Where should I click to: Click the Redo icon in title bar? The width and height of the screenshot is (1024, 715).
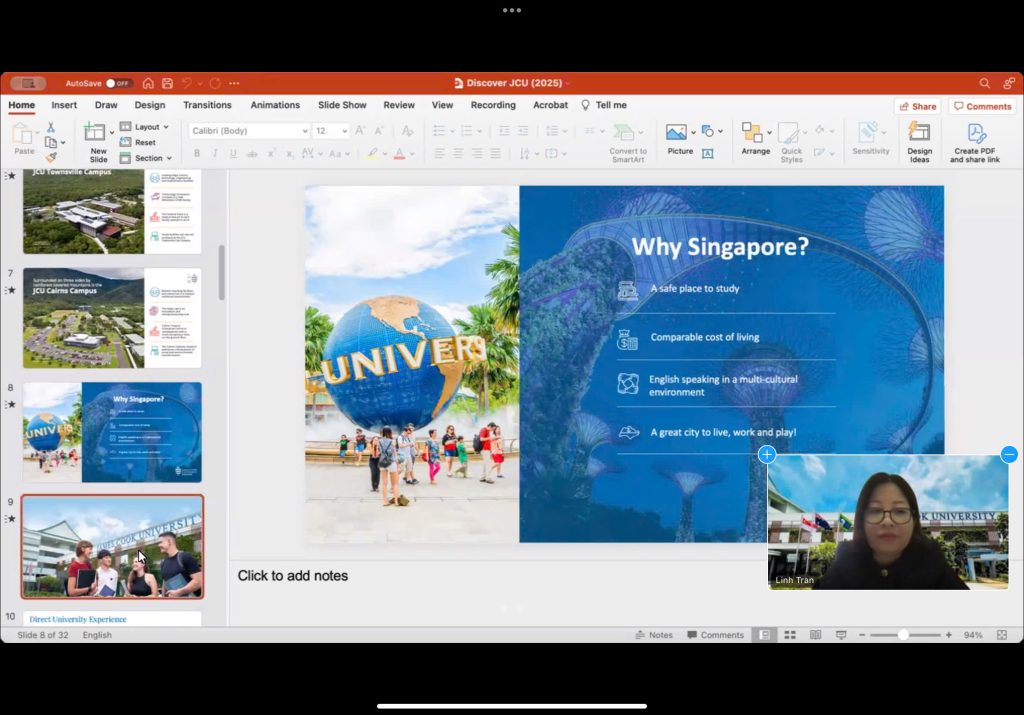point(215,83)
